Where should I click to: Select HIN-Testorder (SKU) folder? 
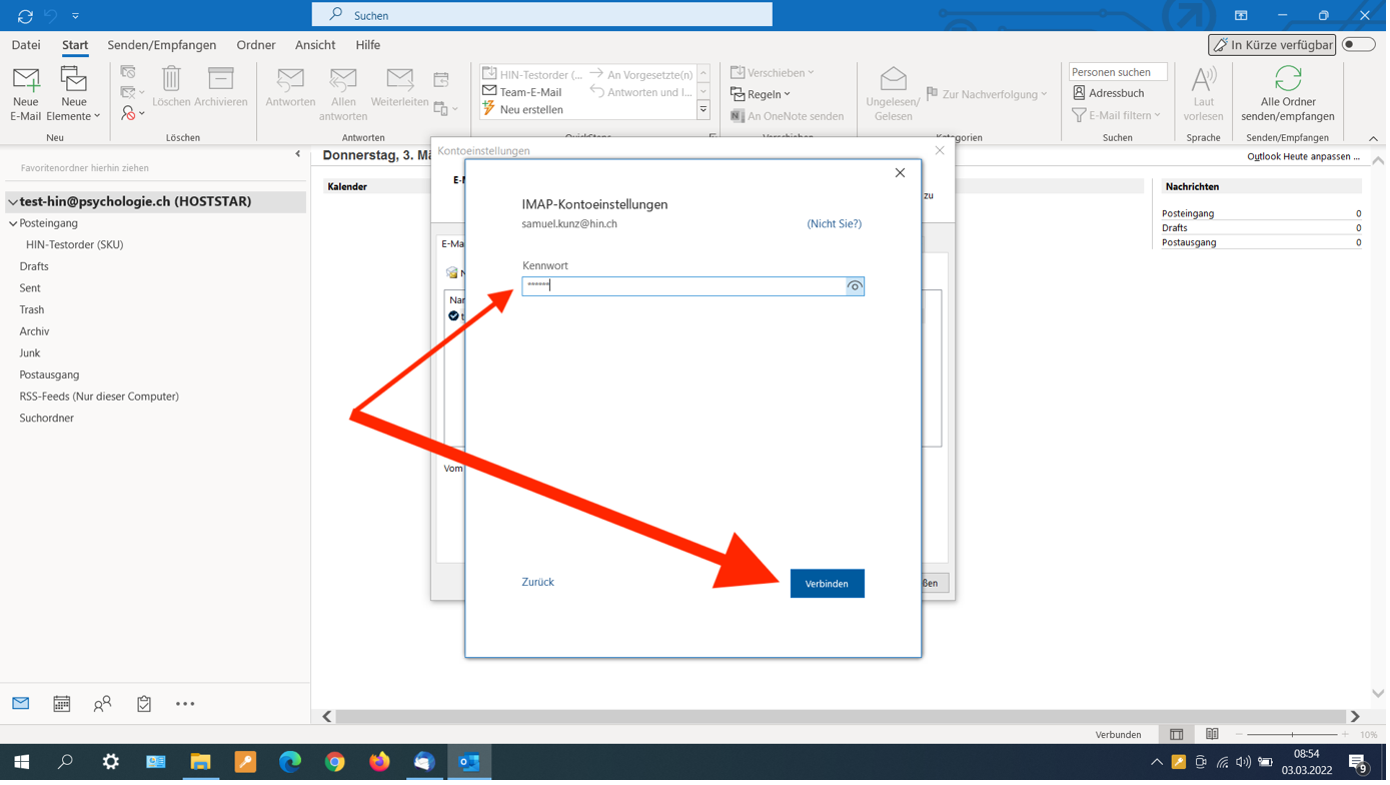(75, 245)
